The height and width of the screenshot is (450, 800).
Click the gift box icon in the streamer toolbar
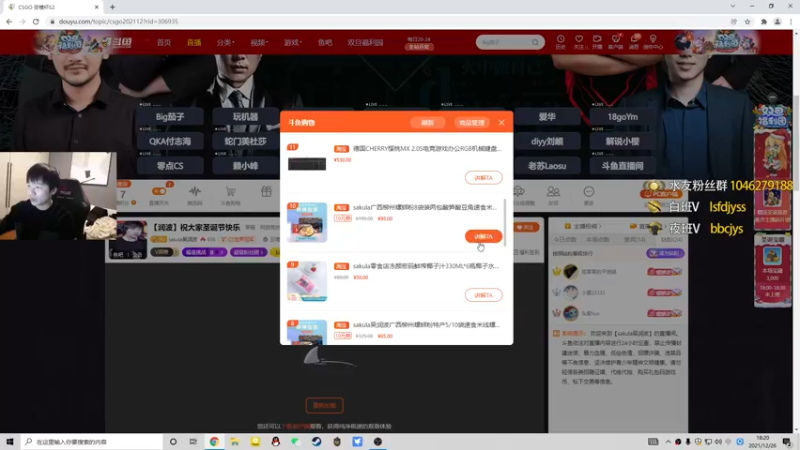click(x=266, y=191)
